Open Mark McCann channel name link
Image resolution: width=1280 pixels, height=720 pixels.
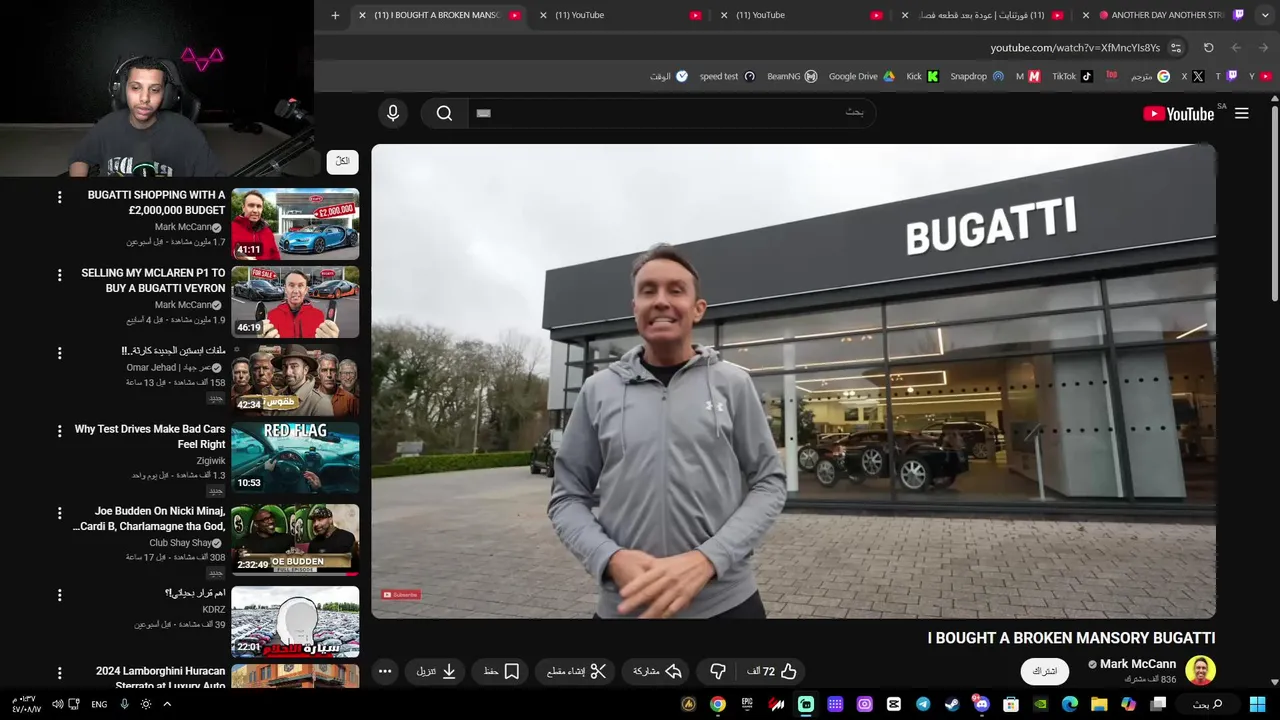(1138, 664)
